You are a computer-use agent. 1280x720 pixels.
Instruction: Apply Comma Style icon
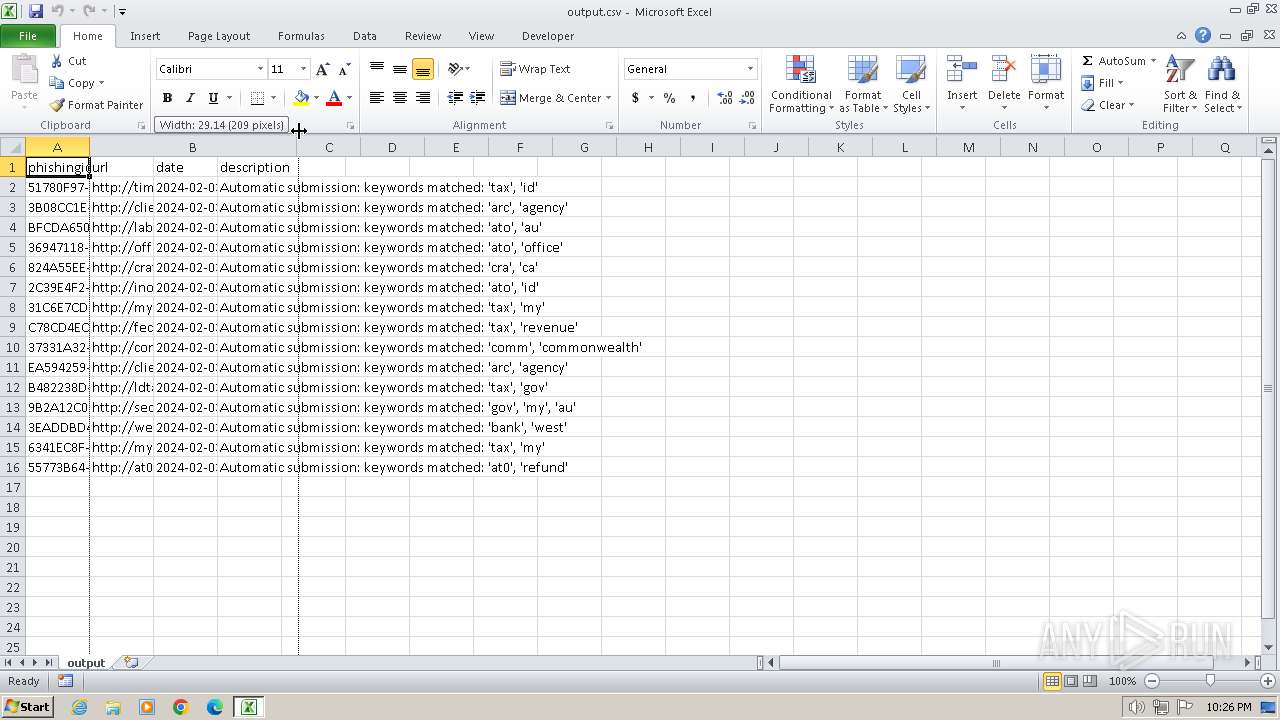point(692,98)
